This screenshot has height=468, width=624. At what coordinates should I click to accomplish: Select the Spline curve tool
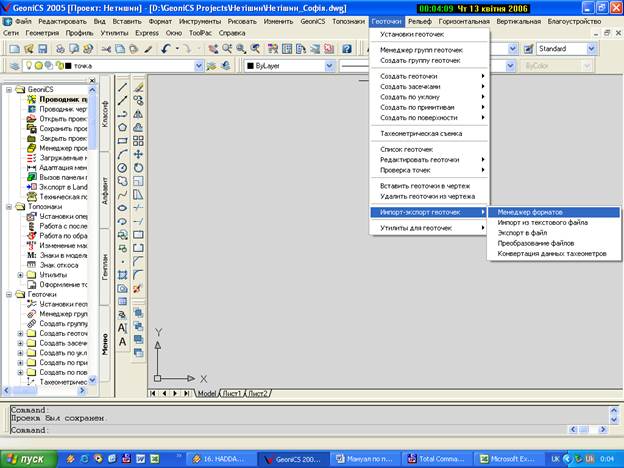123,195
